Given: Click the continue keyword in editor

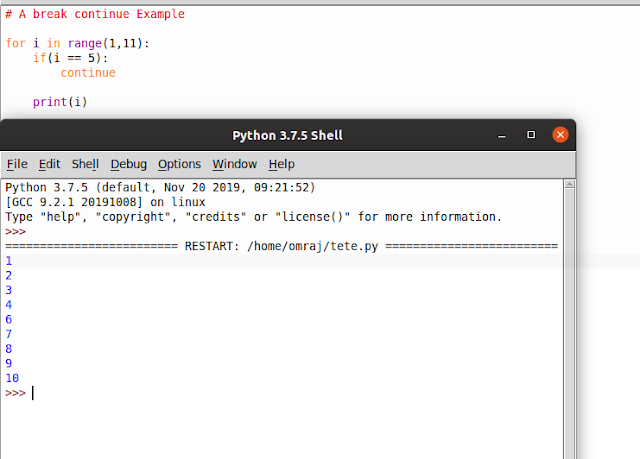Looking at the screenshot, I should [x=88, y=73].
